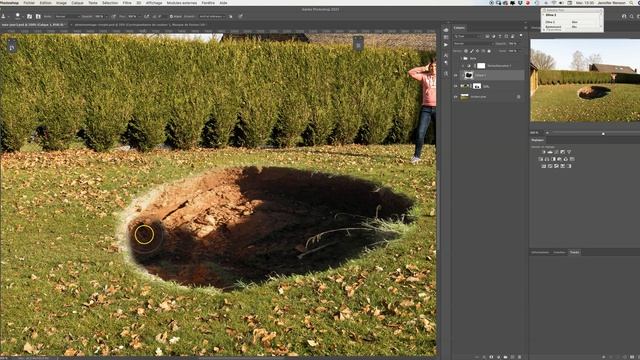Toggle lock all padlock icon
The height and width of the screenshot is (360, 640).
(x=489, y=51)
